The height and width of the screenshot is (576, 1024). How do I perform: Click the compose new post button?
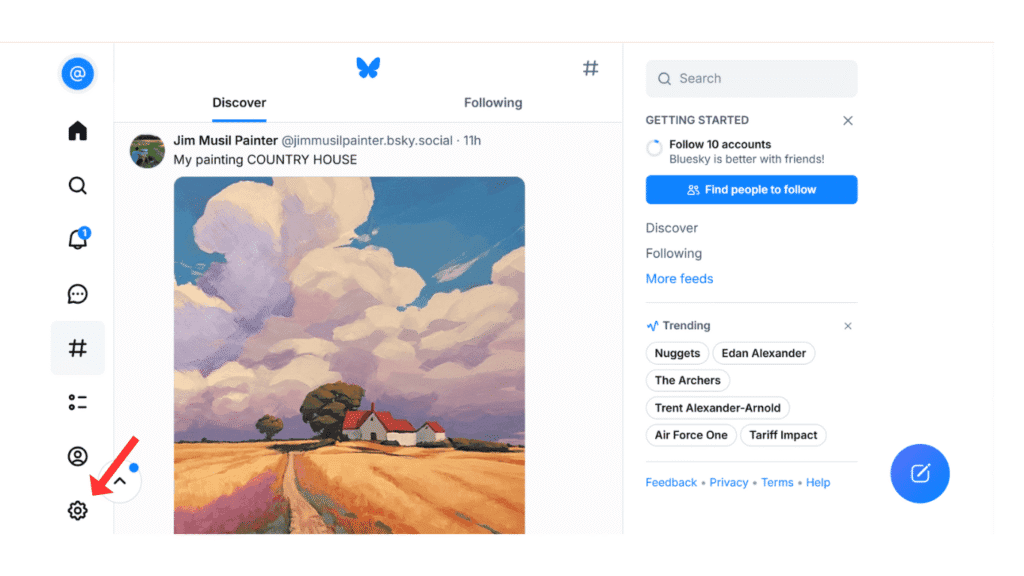click(920, 473)
